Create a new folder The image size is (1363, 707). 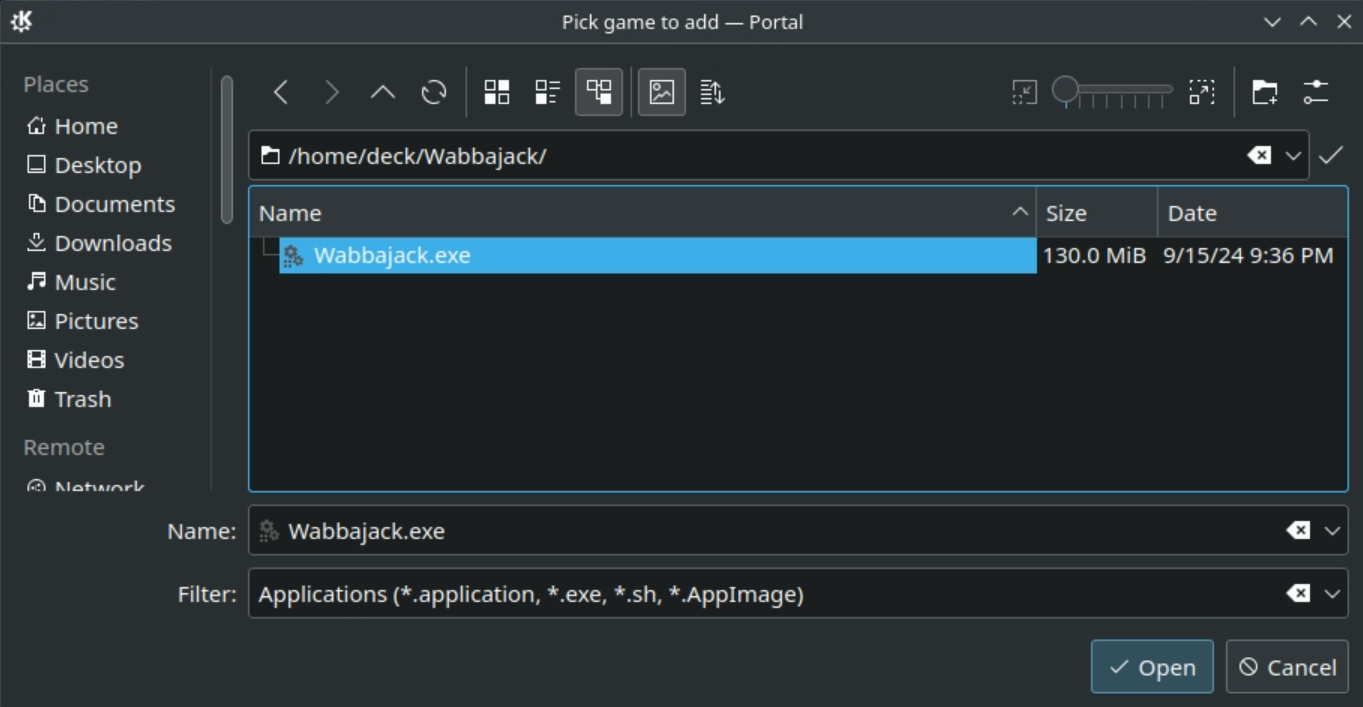click(x=1265, y=93)
